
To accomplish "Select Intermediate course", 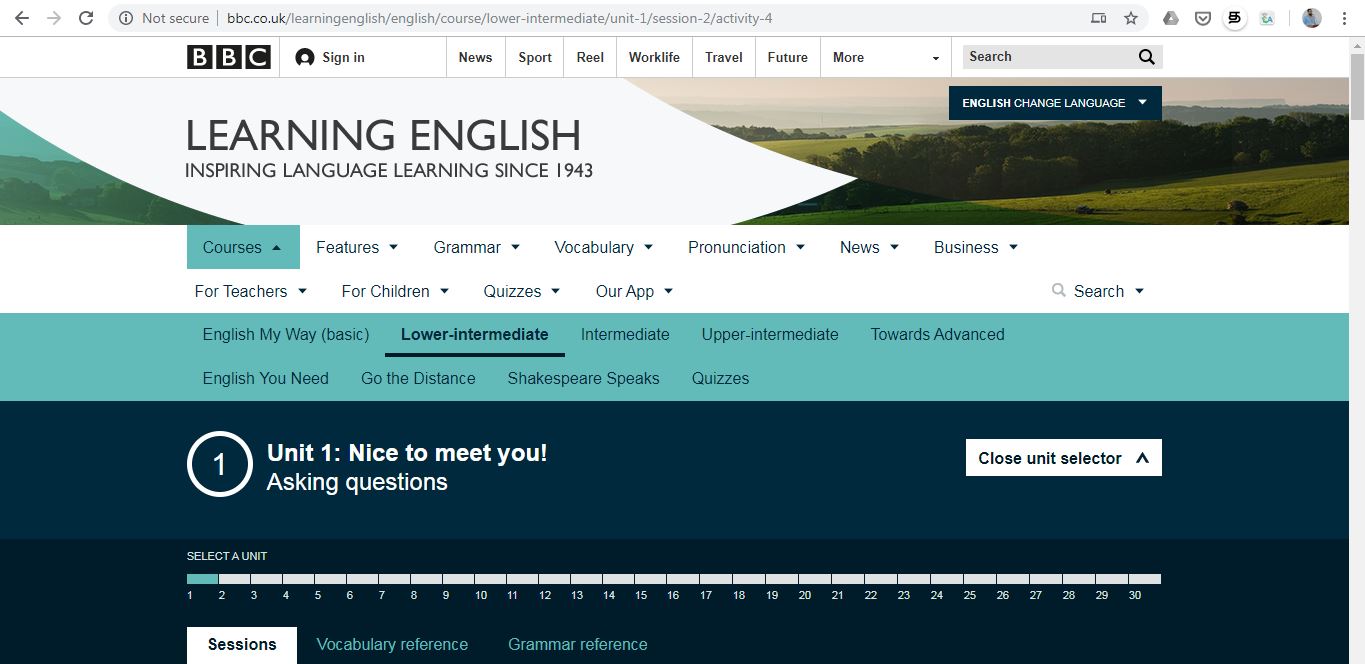I will coord(625,334).
